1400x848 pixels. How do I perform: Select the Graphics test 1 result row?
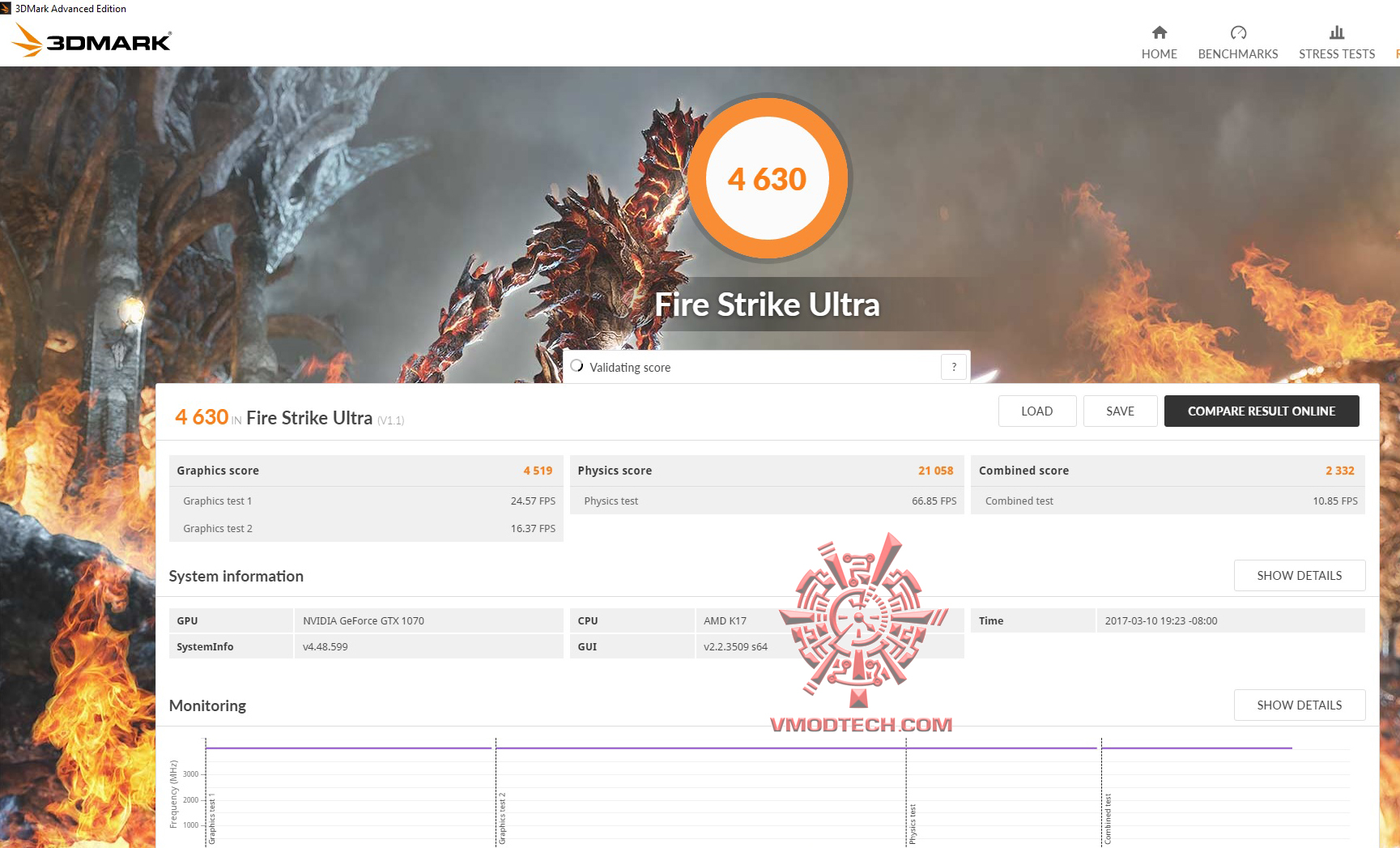365,501
